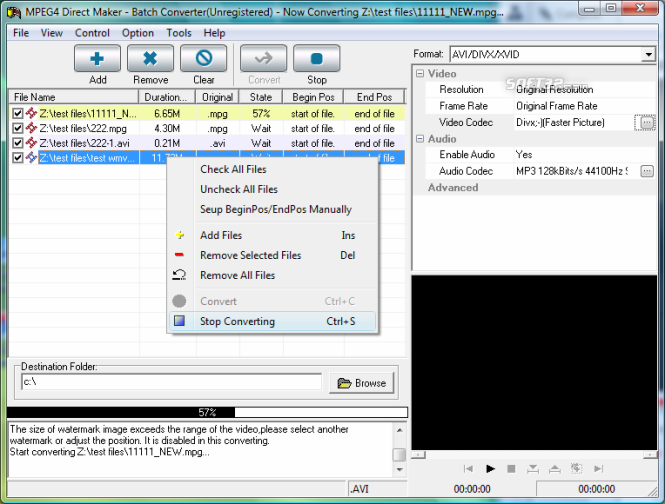The width and height of the screenshot is (665, 504).
Task: Sort by State column header
Action: tap(261, 97)
